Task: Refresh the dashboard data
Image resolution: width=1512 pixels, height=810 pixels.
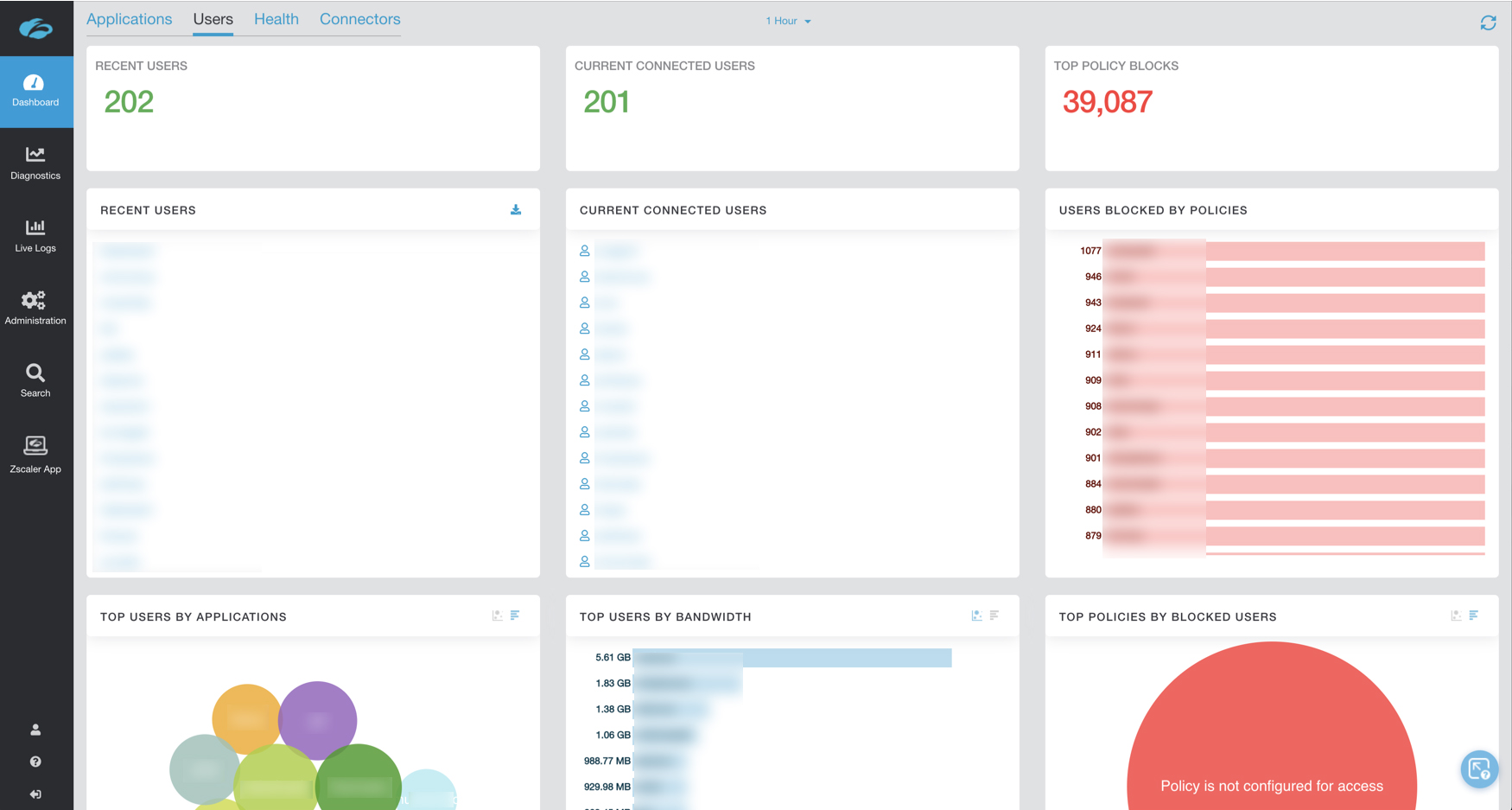Action: [x=1488, y=22]
